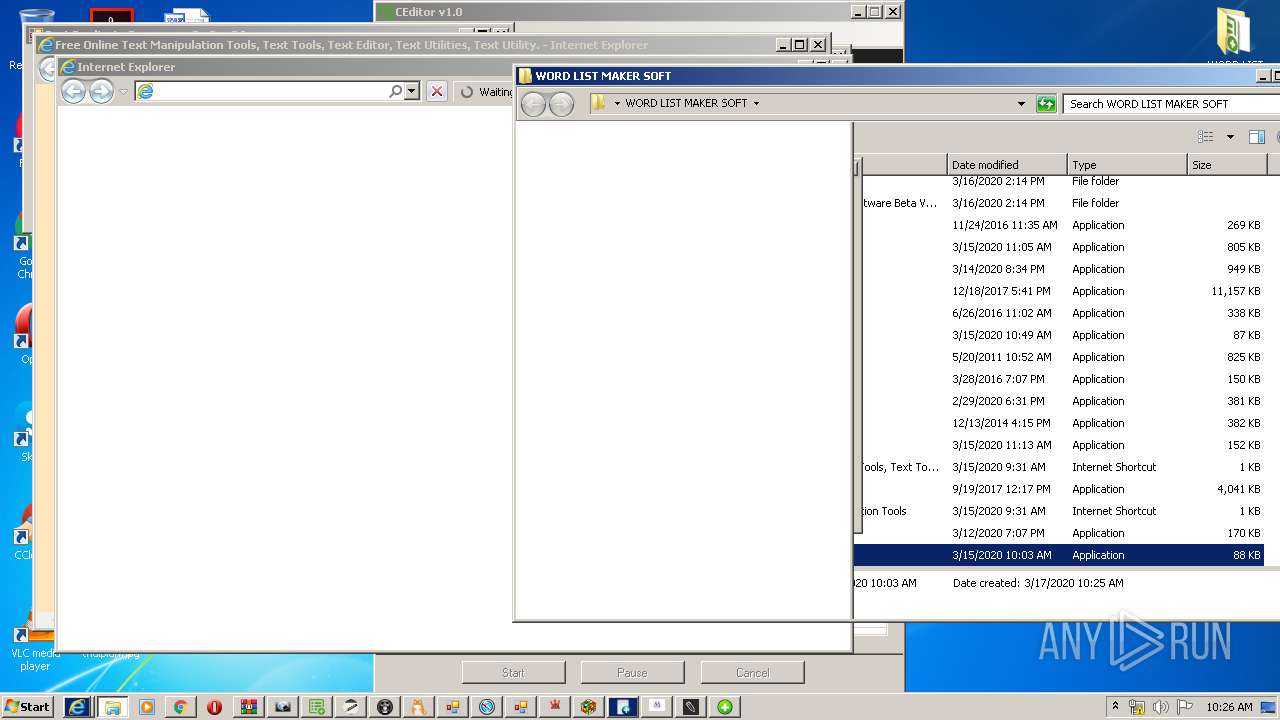Click the Back arrow in Internet Explorer

(73, 92)
